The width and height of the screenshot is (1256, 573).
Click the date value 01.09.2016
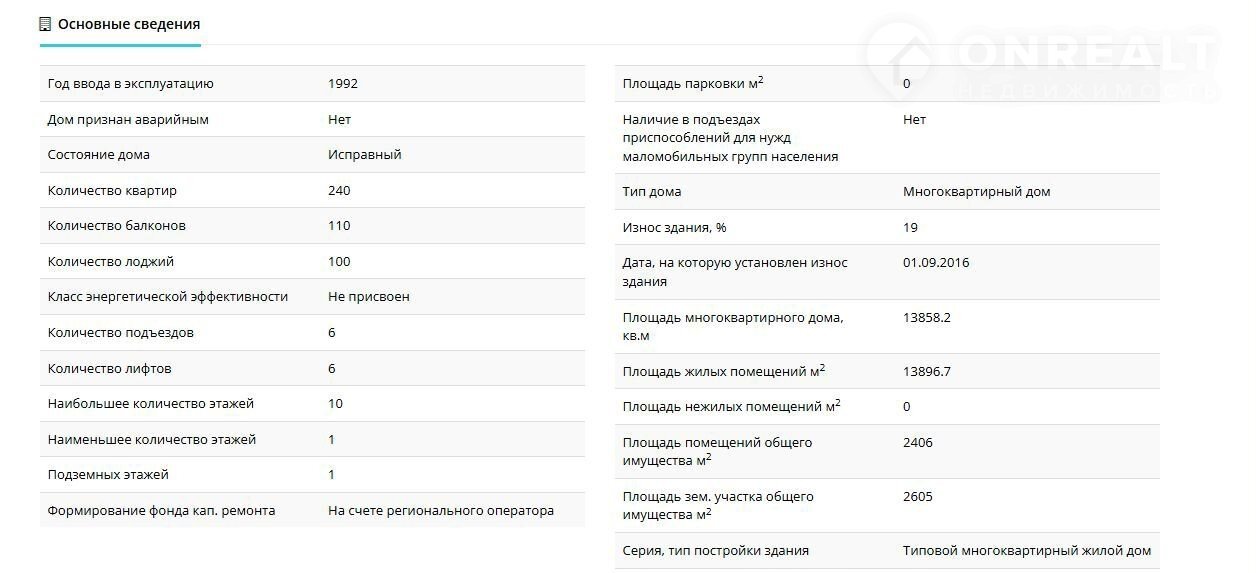coord(935,263)
